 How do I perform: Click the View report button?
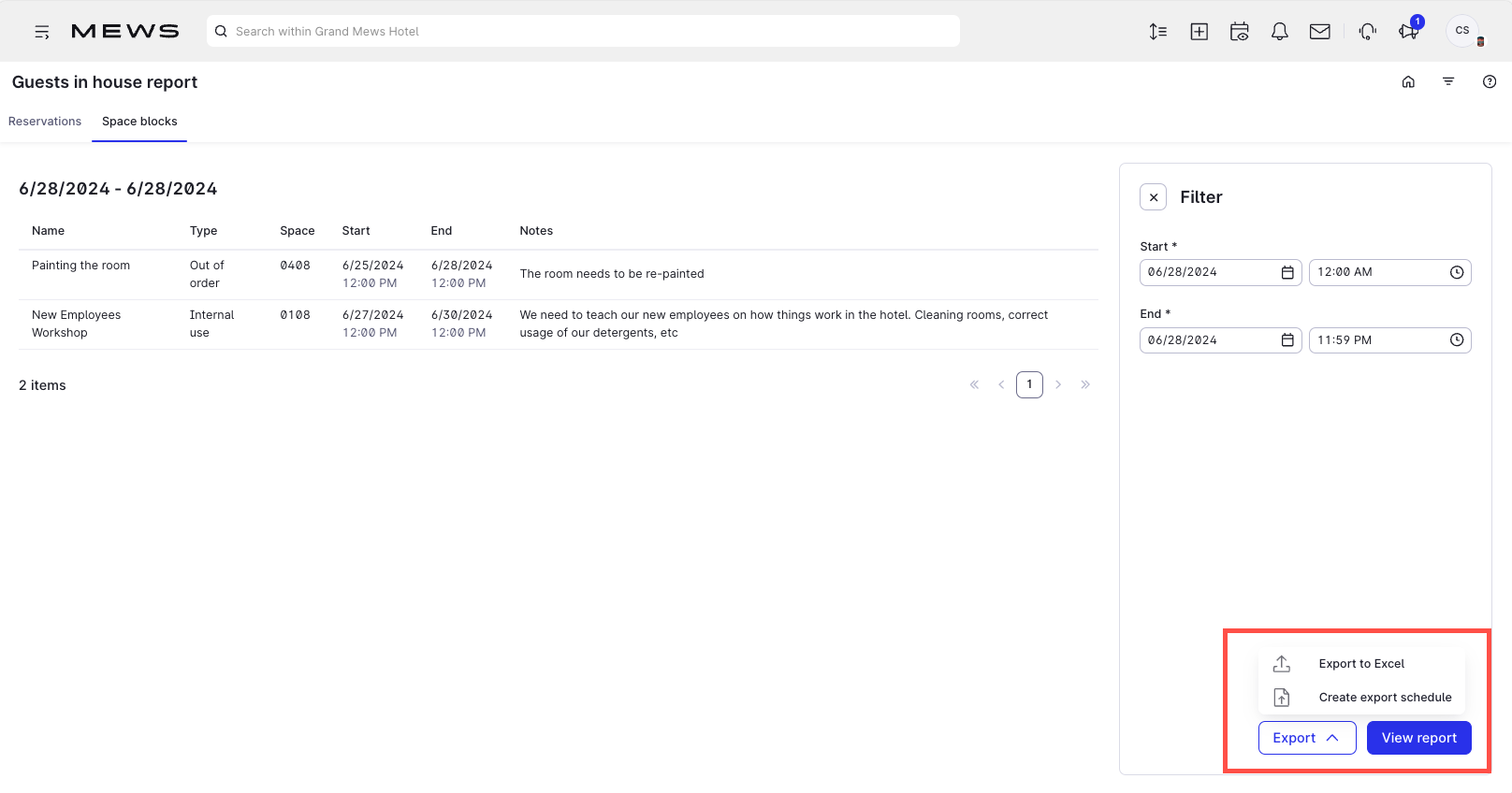(x=1418, y=738)
